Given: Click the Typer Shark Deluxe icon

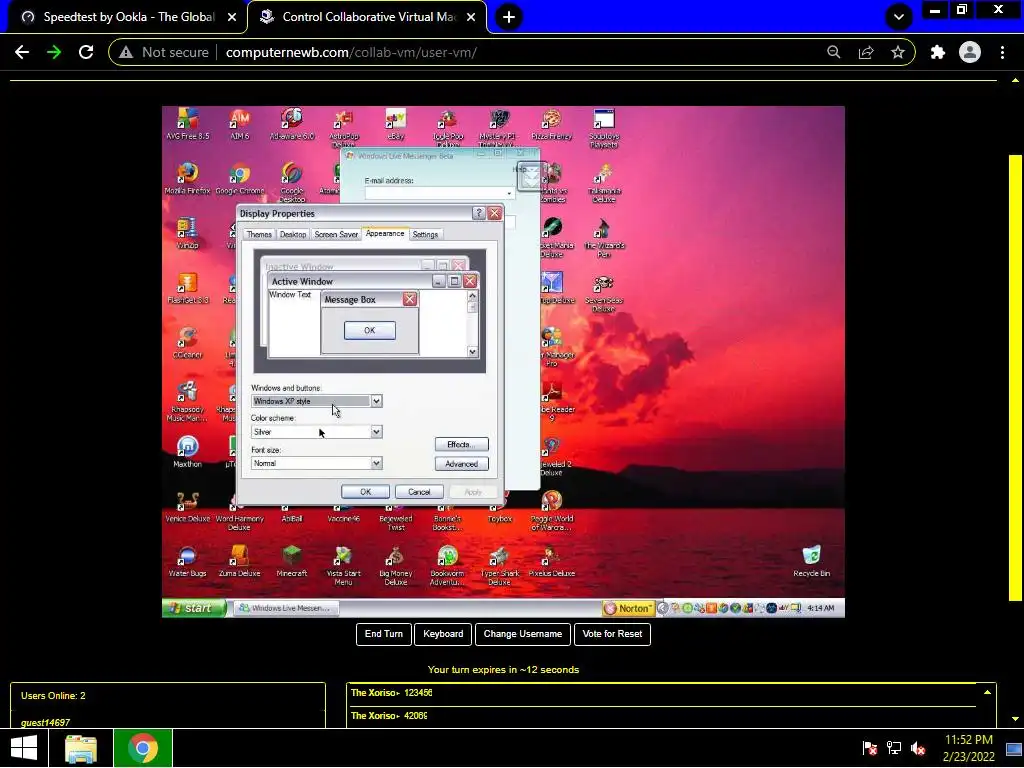Looking at the screenshot, I should click(500, 566).
